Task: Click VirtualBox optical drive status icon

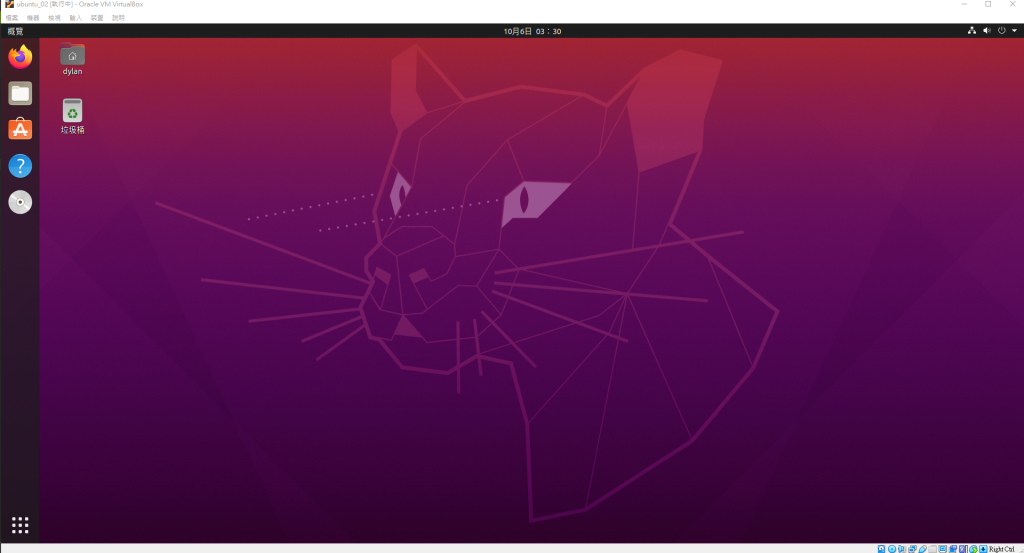Action: (891, 548)
